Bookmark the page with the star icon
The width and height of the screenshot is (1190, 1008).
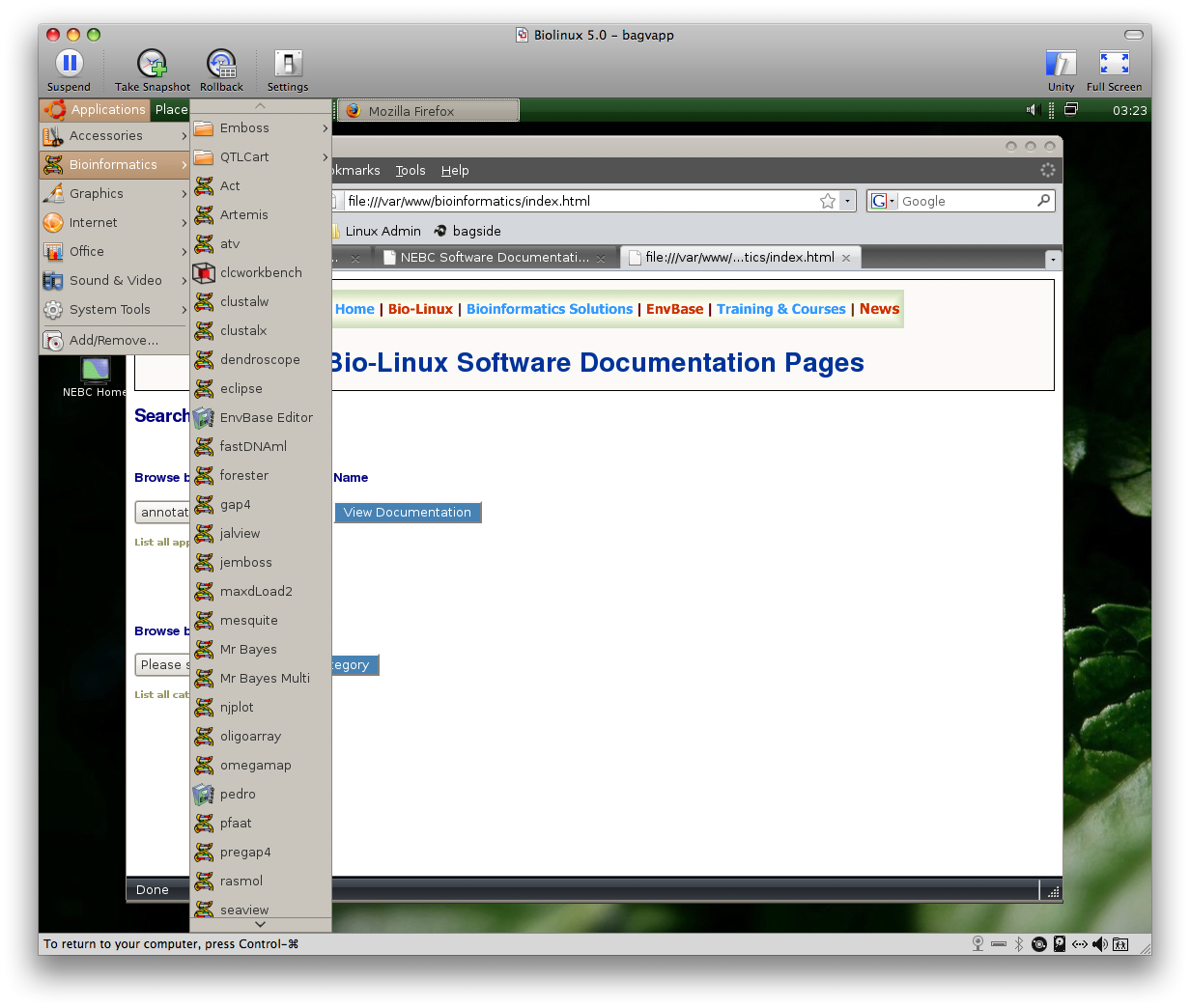tap(828, 201)
